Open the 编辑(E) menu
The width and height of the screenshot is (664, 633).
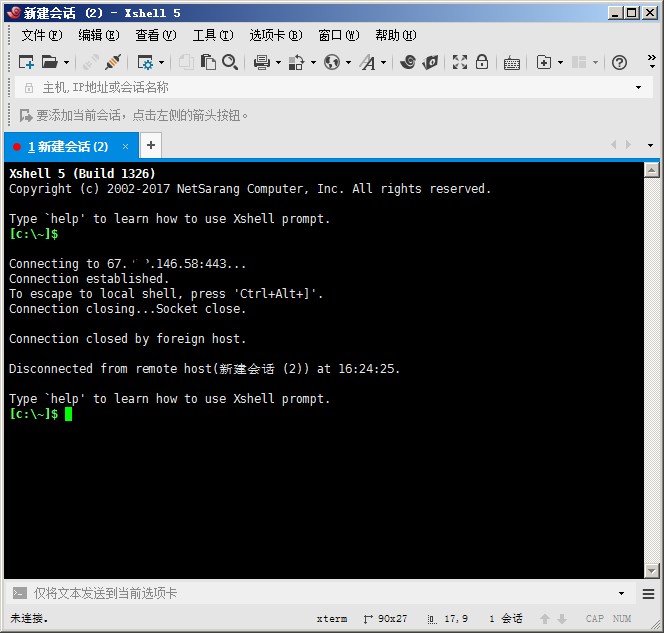pyautogui.click(x=99, y=35)
